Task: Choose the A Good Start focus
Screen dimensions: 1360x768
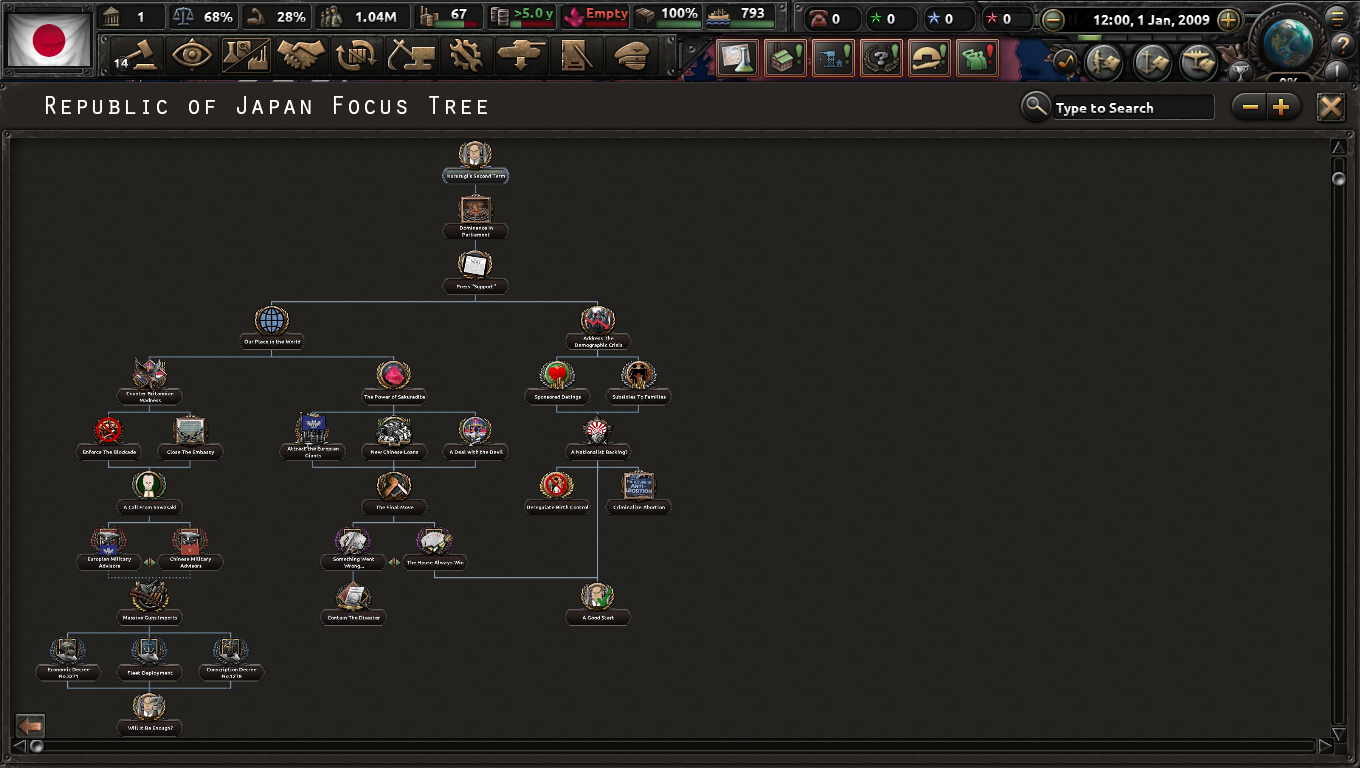Action: [597, 604]
